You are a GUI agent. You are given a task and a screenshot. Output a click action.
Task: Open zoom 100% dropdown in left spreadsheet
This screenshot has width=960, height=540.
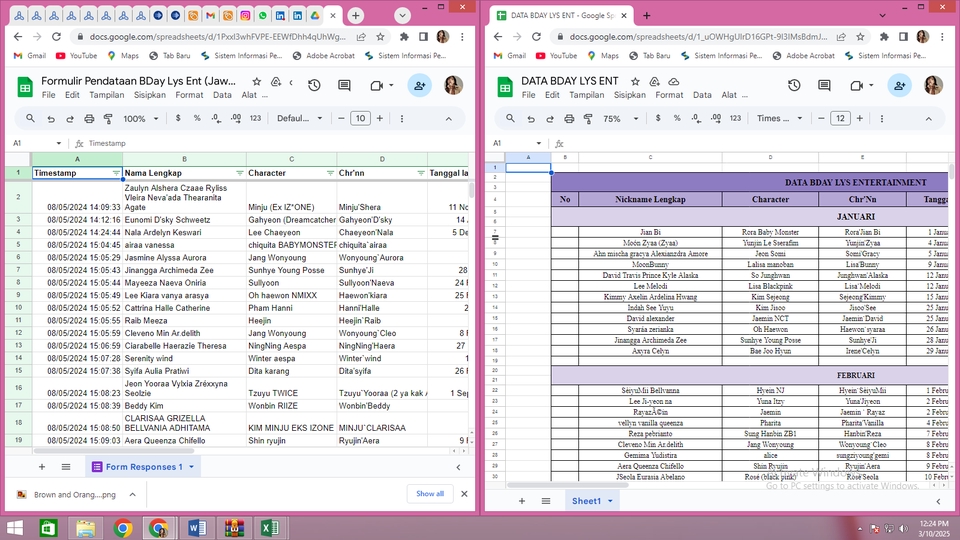pos(141,119)
